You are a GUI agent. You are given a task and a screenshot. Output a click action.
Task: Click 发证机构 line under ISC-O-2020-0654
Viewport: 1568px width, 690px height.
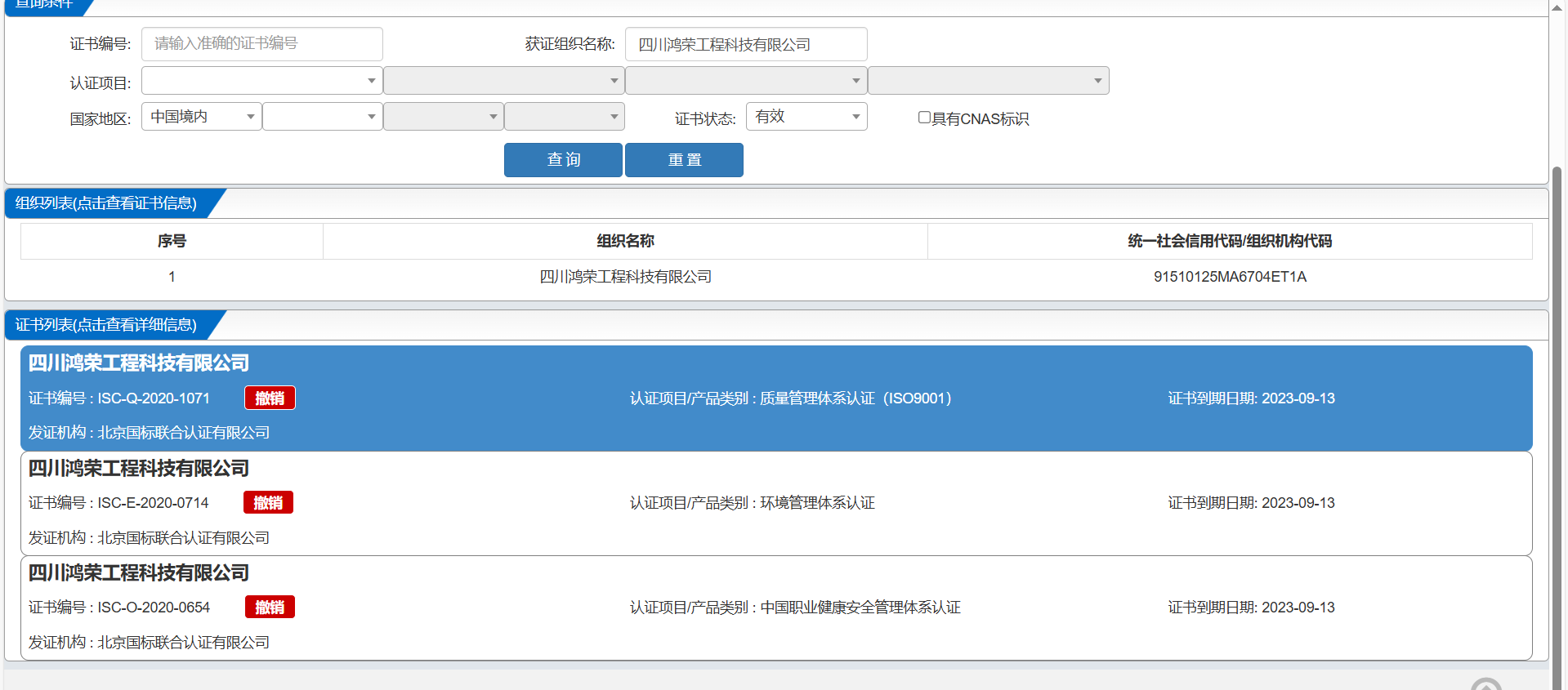tap(149, 643)
